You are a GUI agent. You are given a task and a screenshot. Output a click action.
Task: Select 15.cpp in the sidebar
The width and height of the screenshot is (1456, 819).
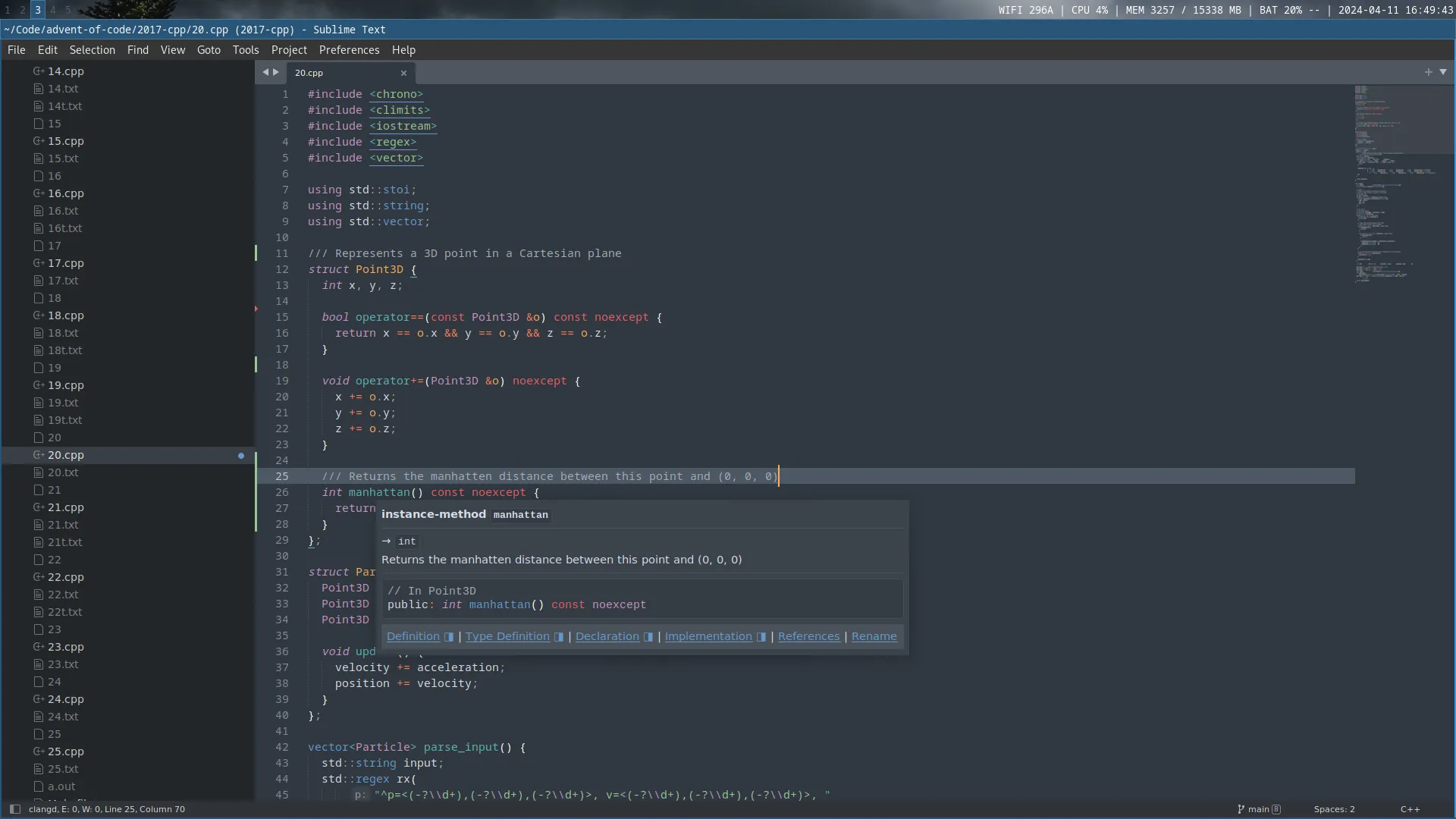tap(66, 141)
